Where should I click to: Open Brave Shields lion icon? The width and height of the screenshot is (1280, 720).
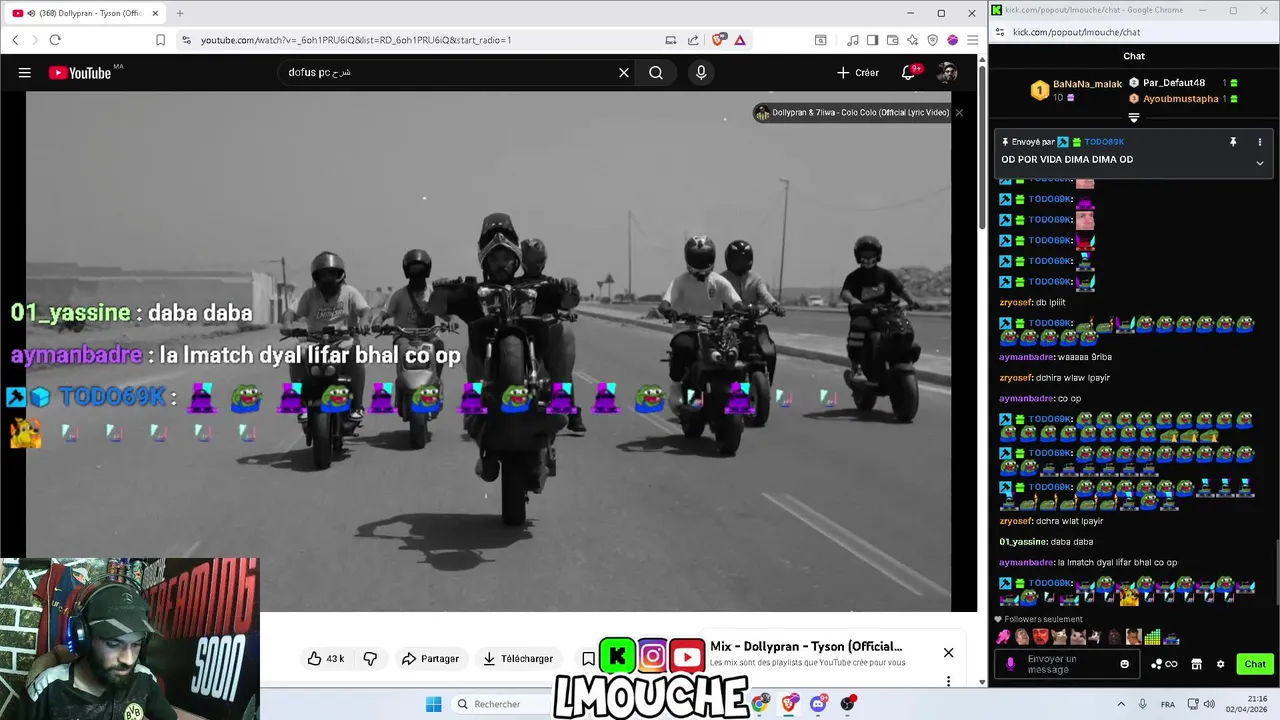(x=718, y=40)
